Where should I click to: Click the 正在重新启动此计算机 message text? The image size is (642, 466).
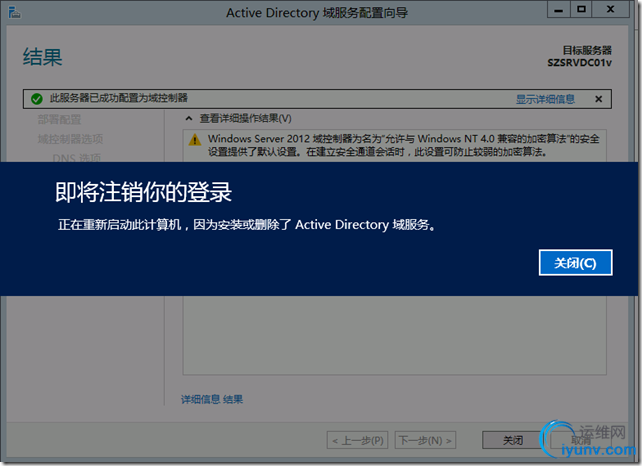pos(246,225)
